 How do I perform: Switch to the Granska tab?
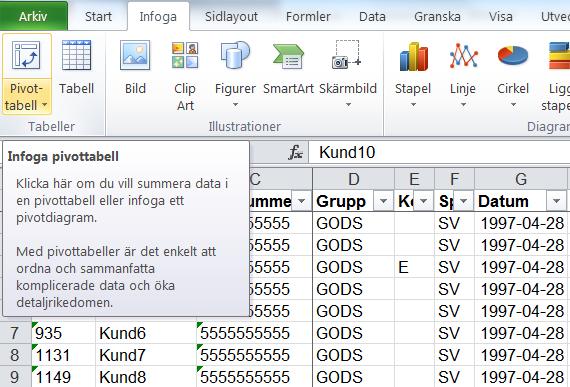[x=437, y=16]
